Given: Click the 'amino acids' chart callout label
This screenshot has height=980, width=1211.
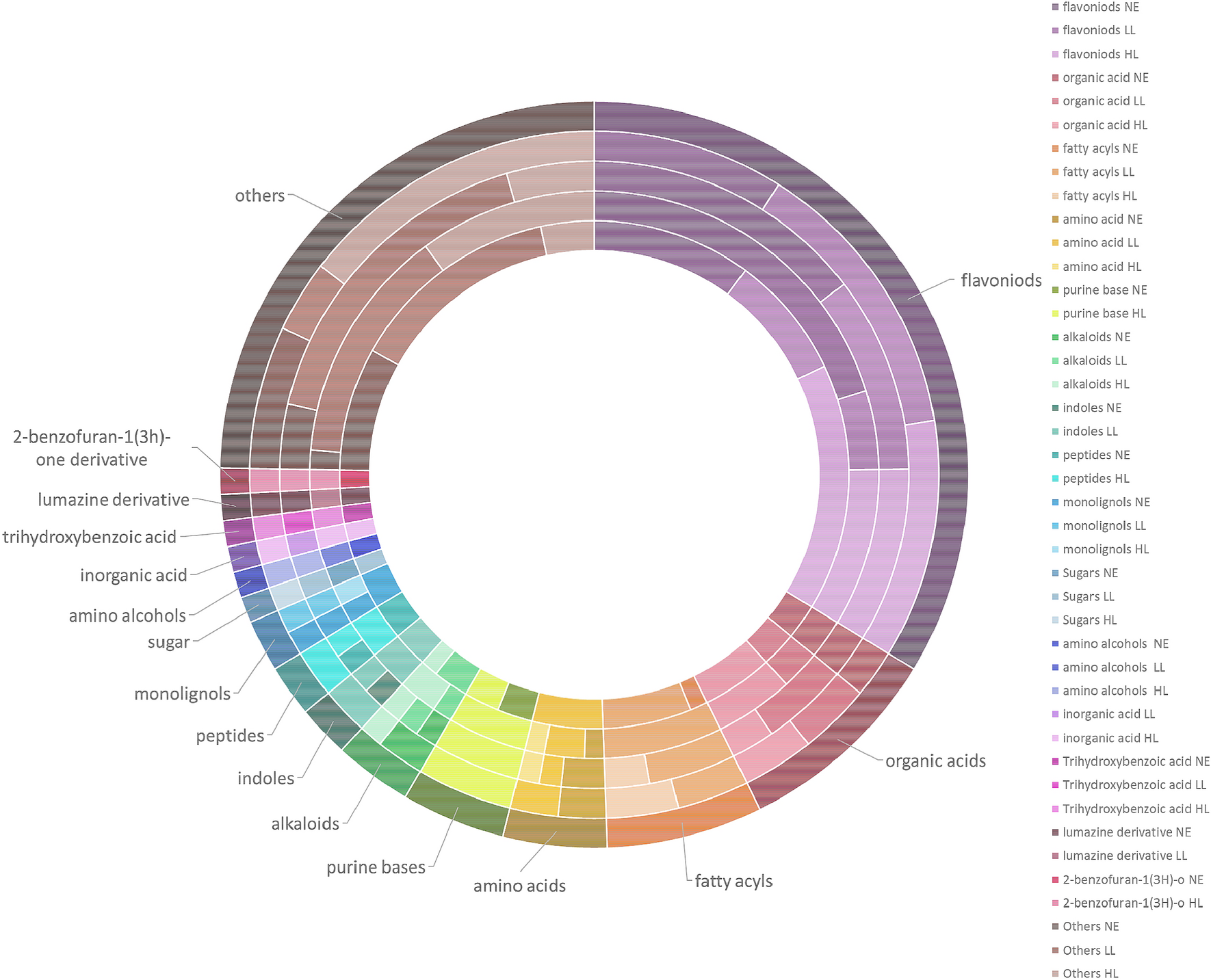Looking at the screenshot, I should (x=519, y=886).
